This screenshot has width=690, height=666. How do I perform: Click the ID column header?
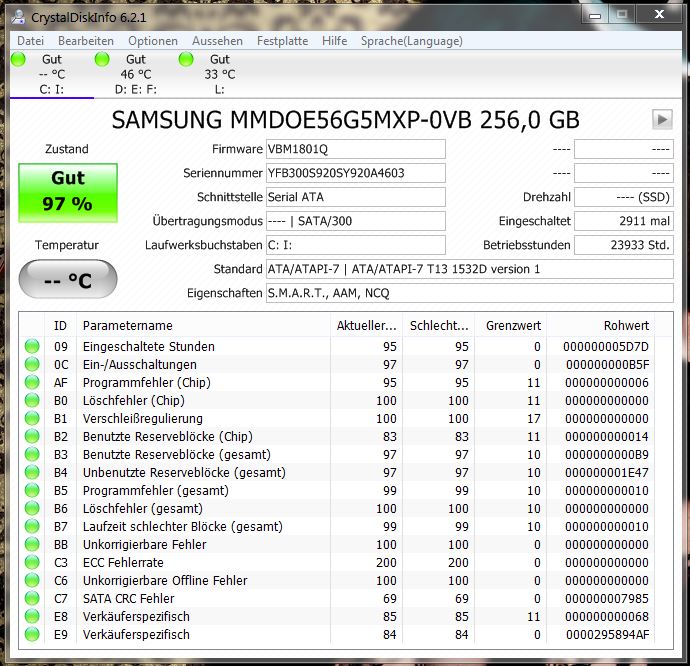(60, 325)
